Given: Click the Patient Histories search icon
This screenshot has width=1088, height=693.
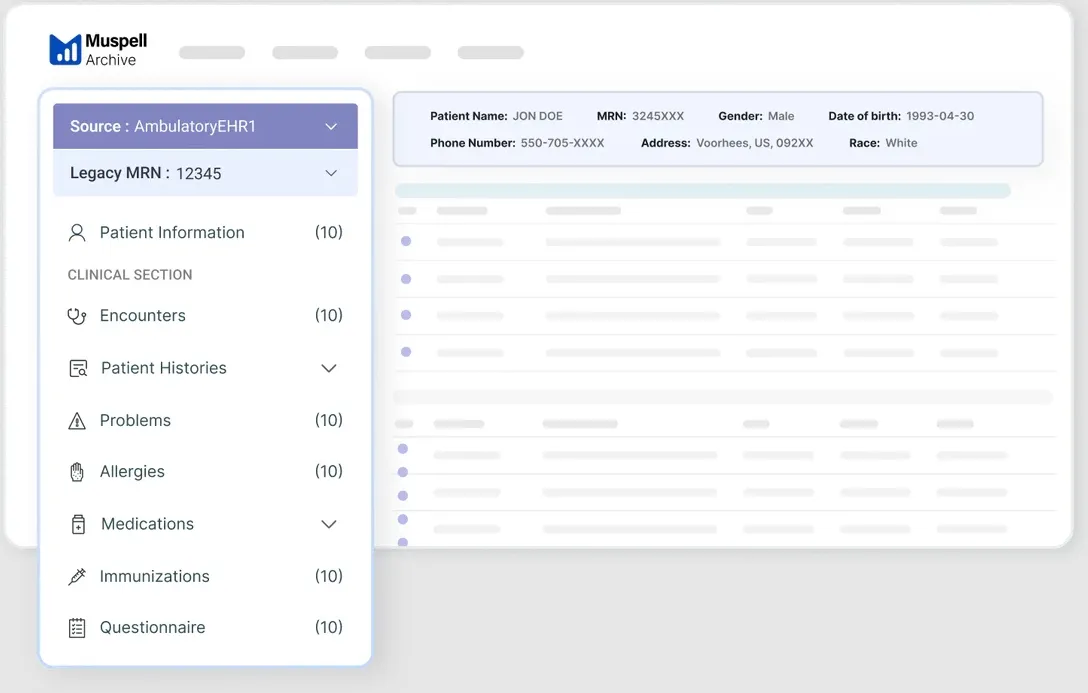Looking at the screenshot, I should click(x=78, y=369).
